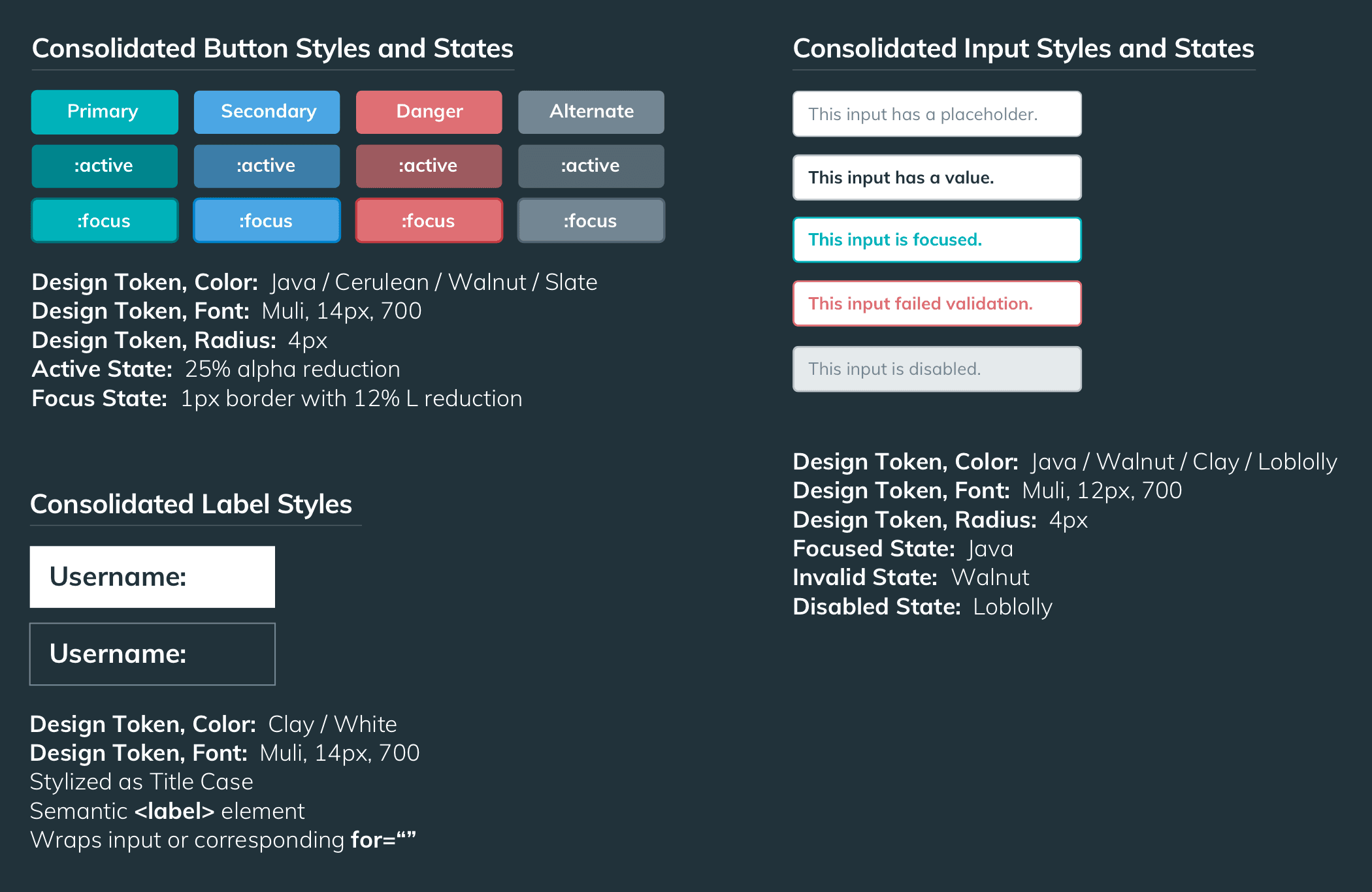Image resolution: width=1372 pixels, height=892 pixels.
Task: Click the teal-bordered focused input
Action: 936,240
